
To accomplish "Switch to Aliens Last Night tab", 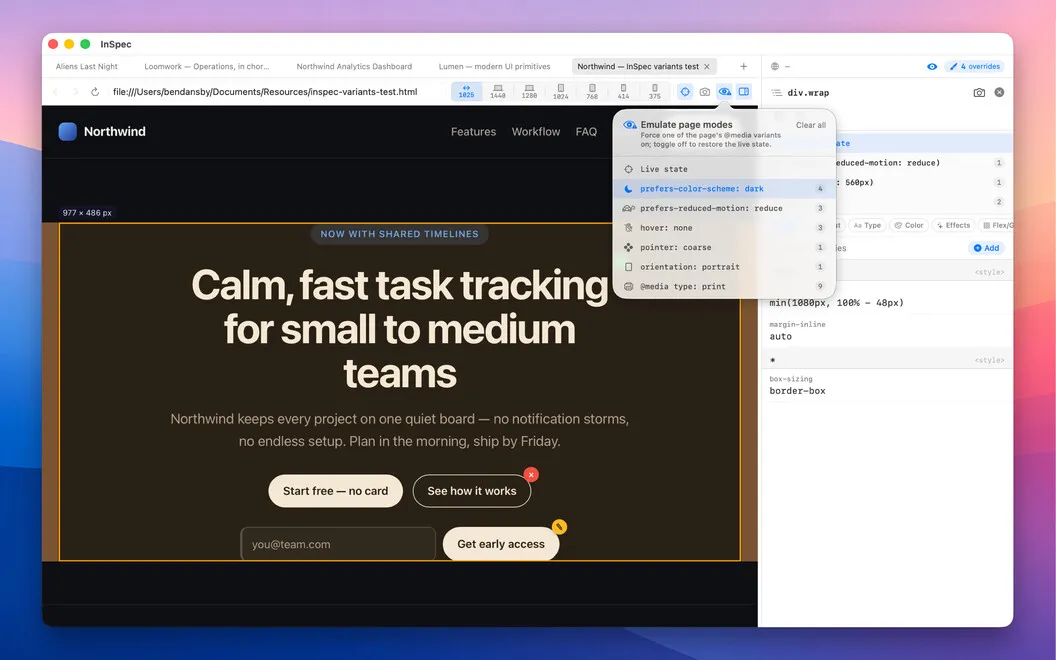I will tap(87, 67).
